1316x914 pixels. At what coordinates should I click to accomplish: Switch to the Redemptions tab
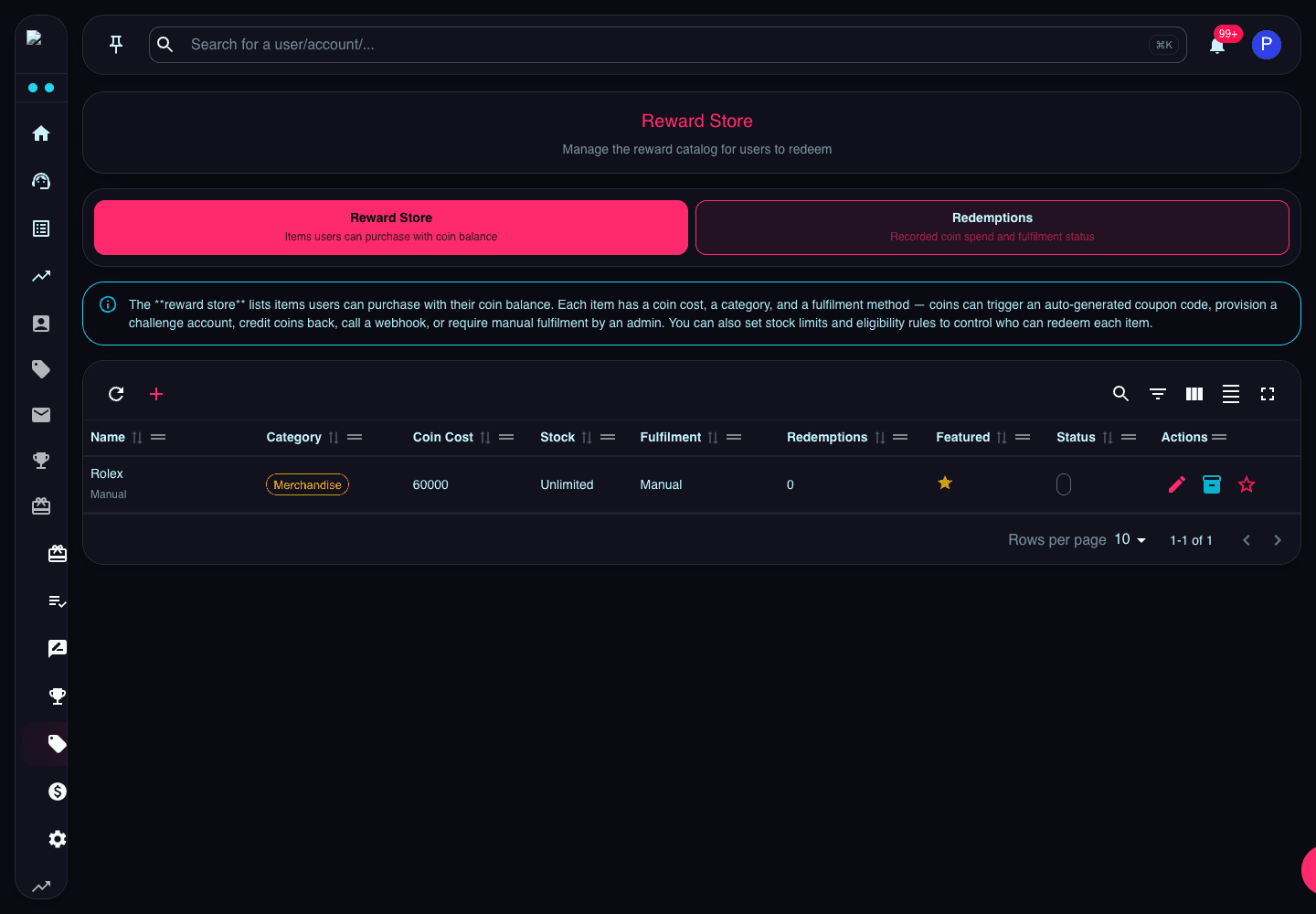(x=992, y=228)
